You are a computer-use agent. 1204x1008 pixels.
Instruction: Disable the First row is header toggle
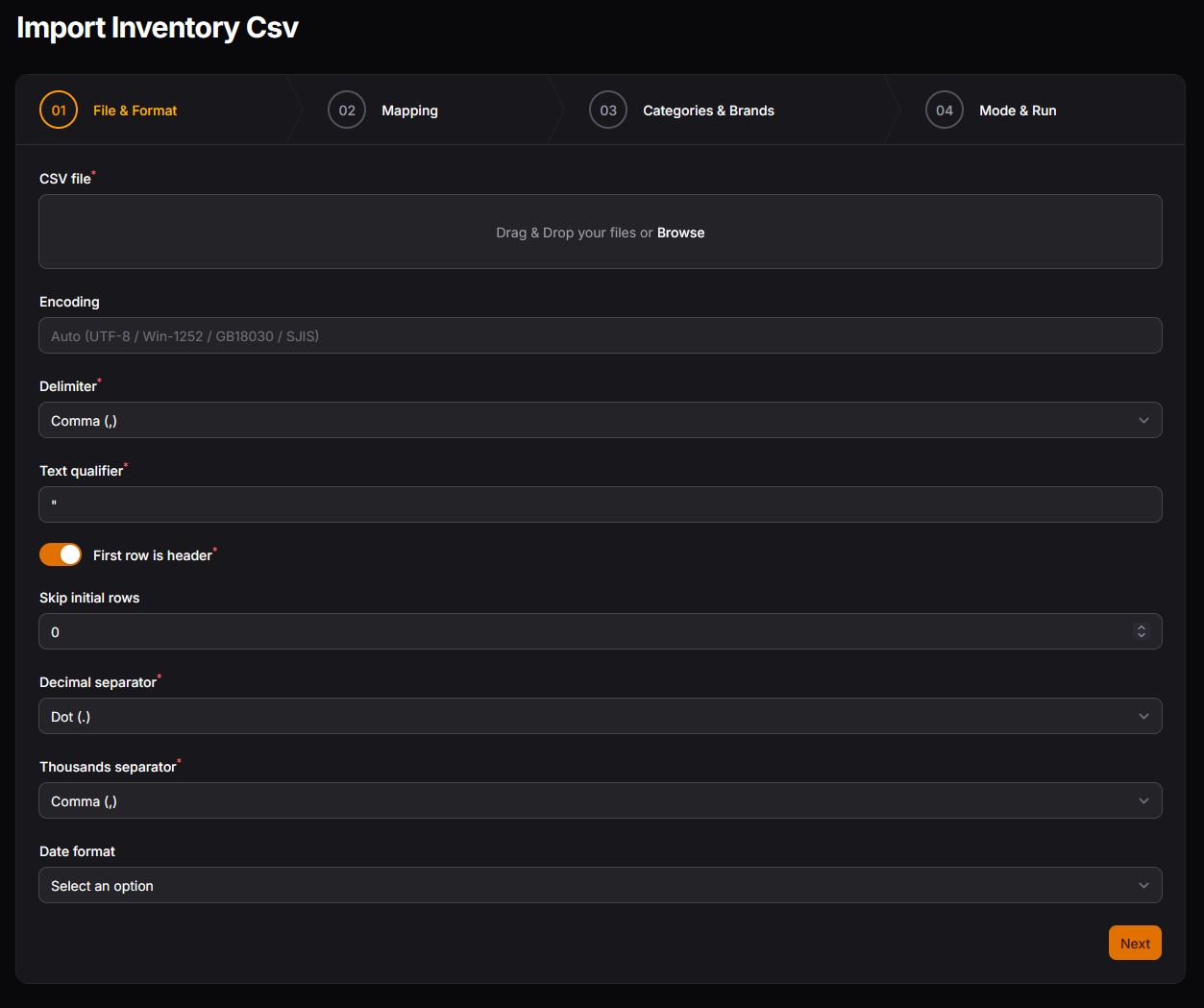[x=61, y=555]
